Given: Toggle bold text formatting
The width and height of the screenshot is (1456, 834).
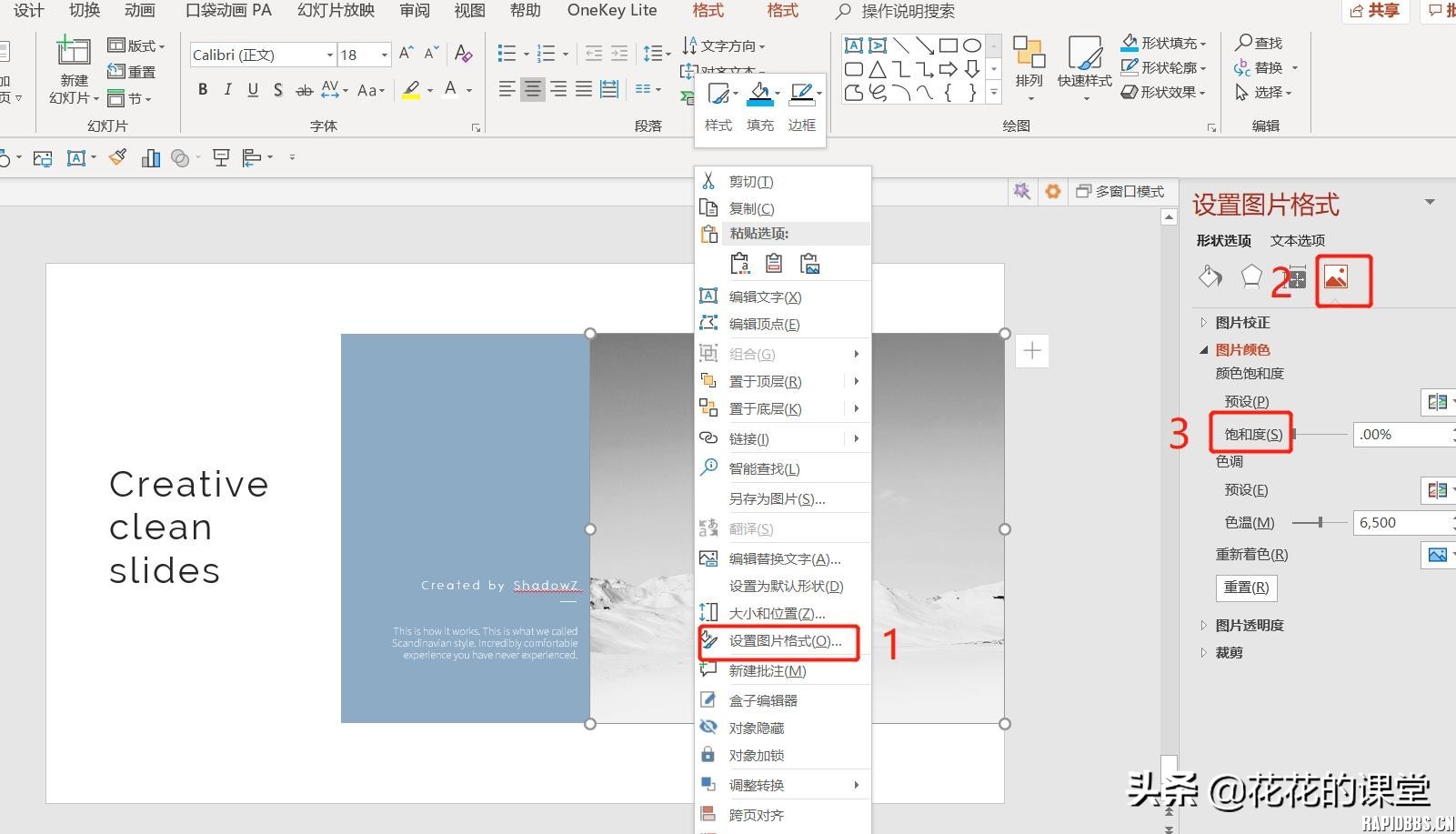Looking at the screenshot, I should (x=203, y=89).
